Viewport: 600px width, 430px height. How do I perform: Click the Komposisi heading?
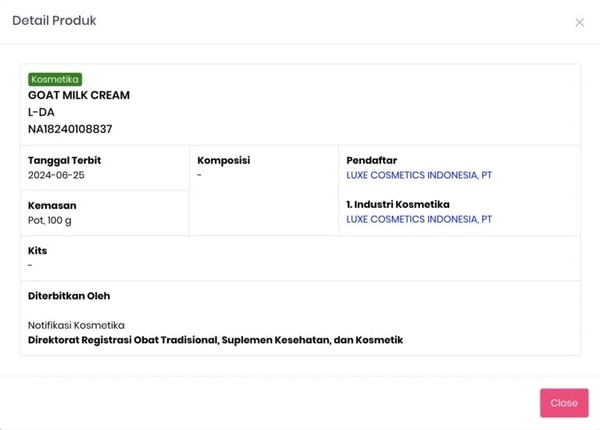coord(223,160)
